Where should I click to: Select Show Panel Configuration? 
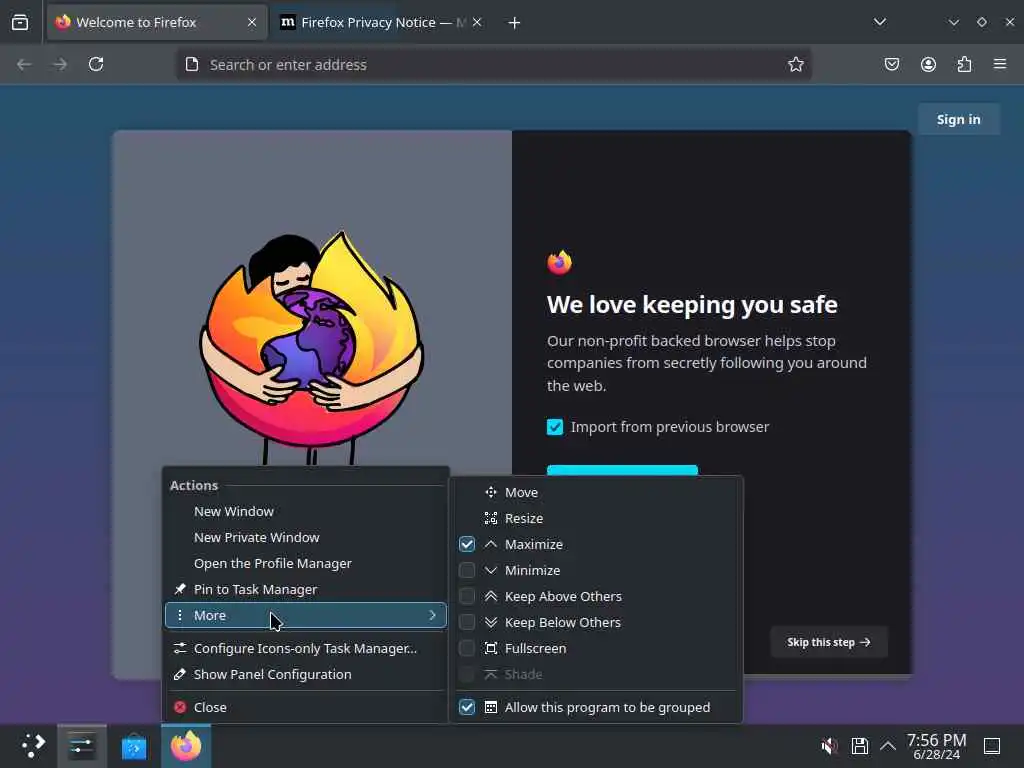point(306,675)
